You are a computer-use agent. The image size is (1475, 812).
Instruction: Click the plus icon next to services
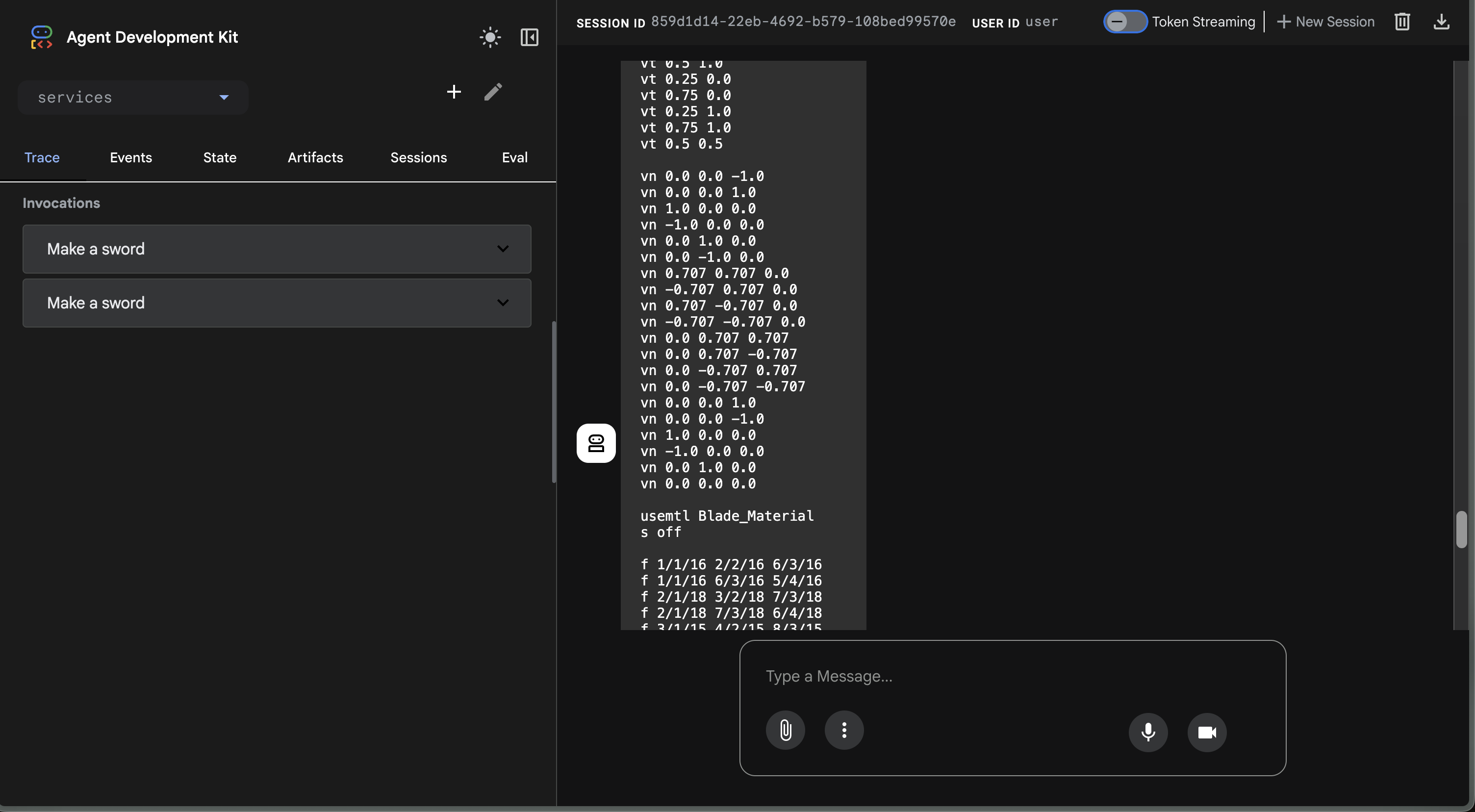point(454,92)
